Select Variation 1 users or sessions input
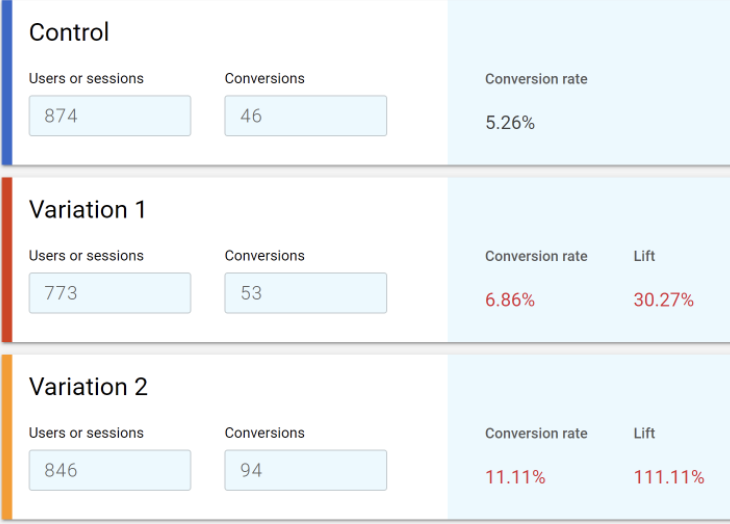The height and width of the screenshot is (524, 730). coord(110,293)
